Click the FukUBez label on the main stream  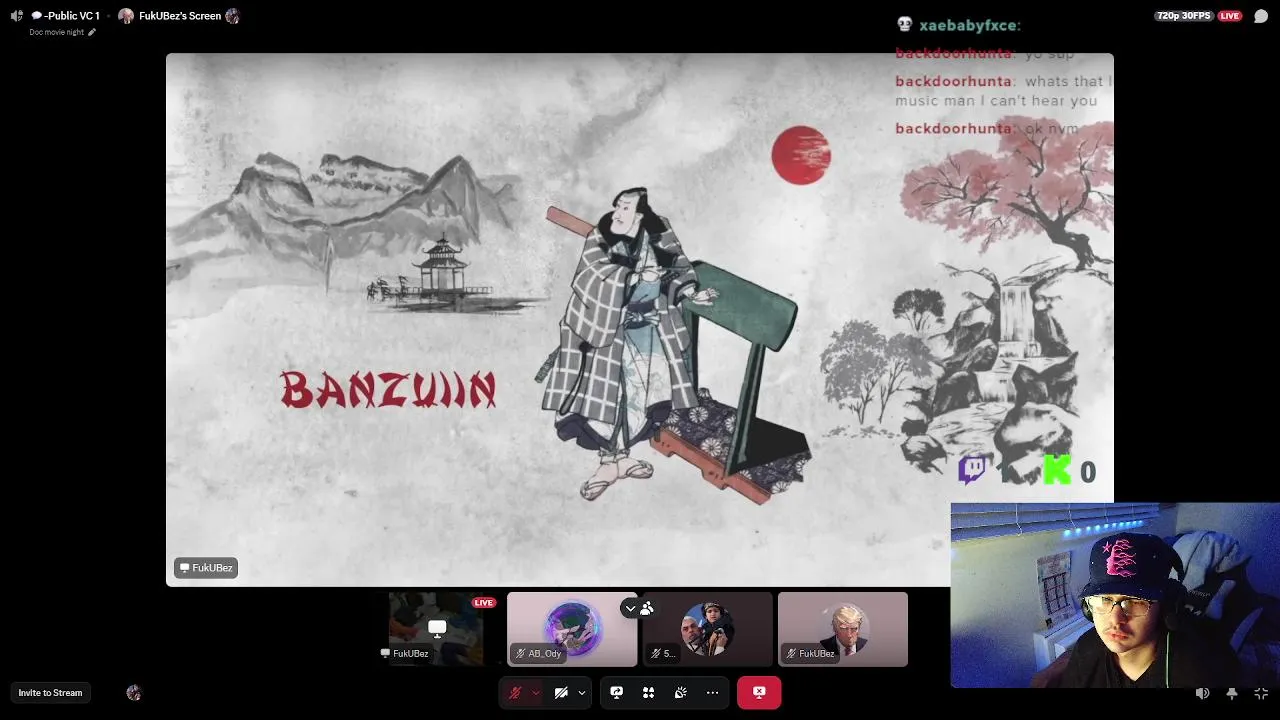click(x=206, y=568)
